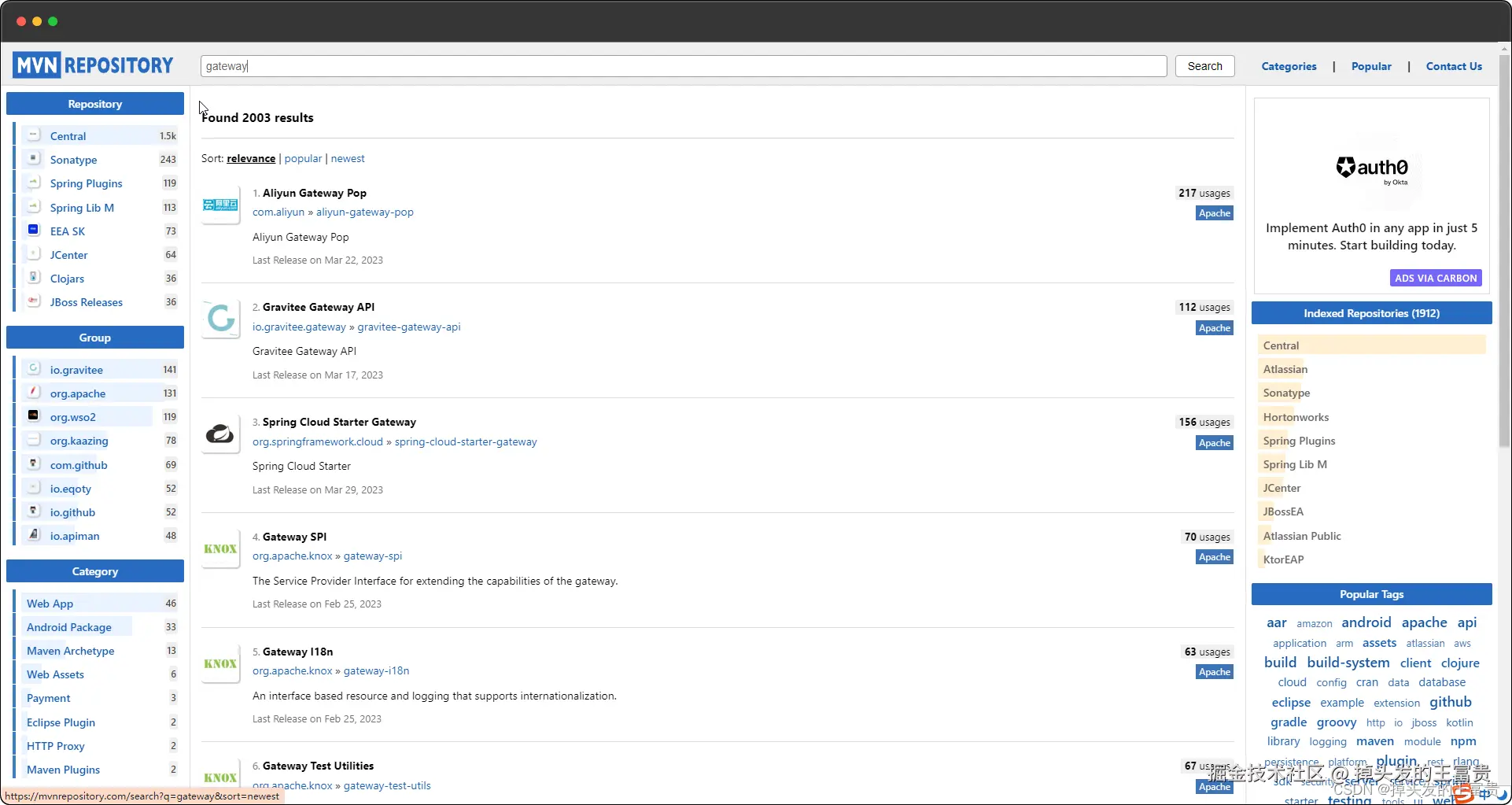The image size is (1512, 805).
Task: Click the Central repository icon in sidebar
Action: tap(33, 135)
